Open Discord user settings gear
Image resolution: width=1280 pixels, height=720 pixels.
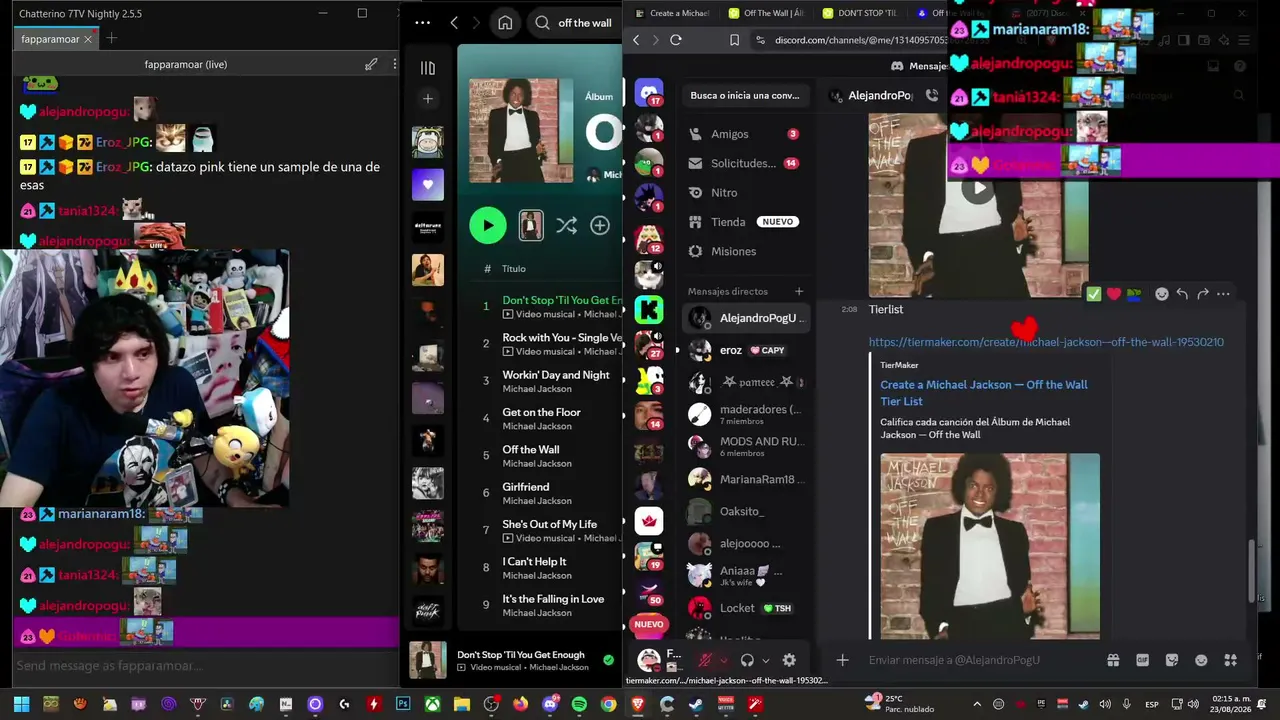(789, 660)
